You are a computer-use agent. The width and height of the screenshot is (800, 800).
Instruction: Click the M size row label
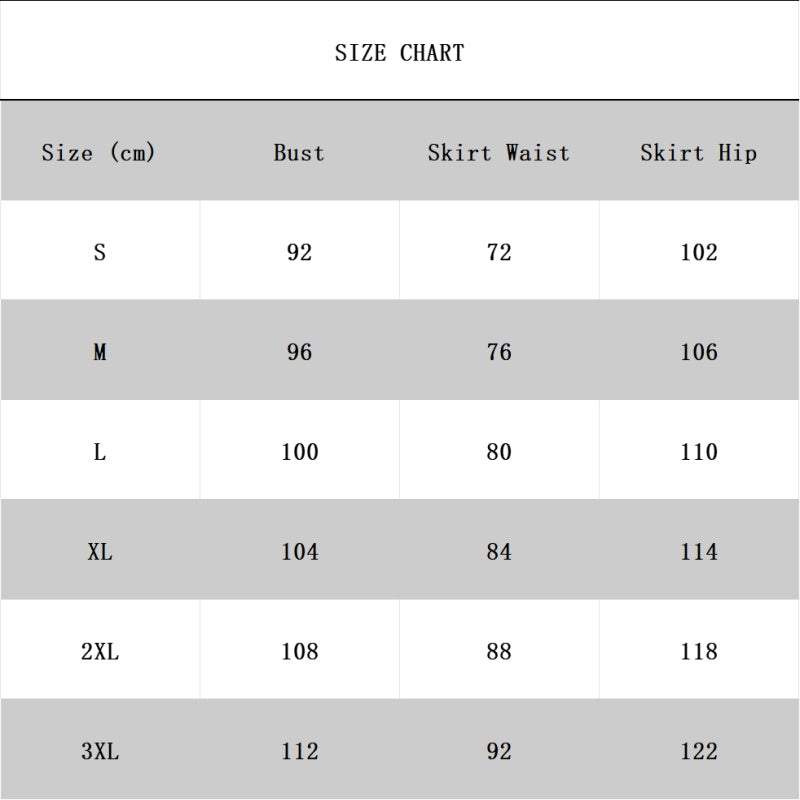[x=99, y=352]
